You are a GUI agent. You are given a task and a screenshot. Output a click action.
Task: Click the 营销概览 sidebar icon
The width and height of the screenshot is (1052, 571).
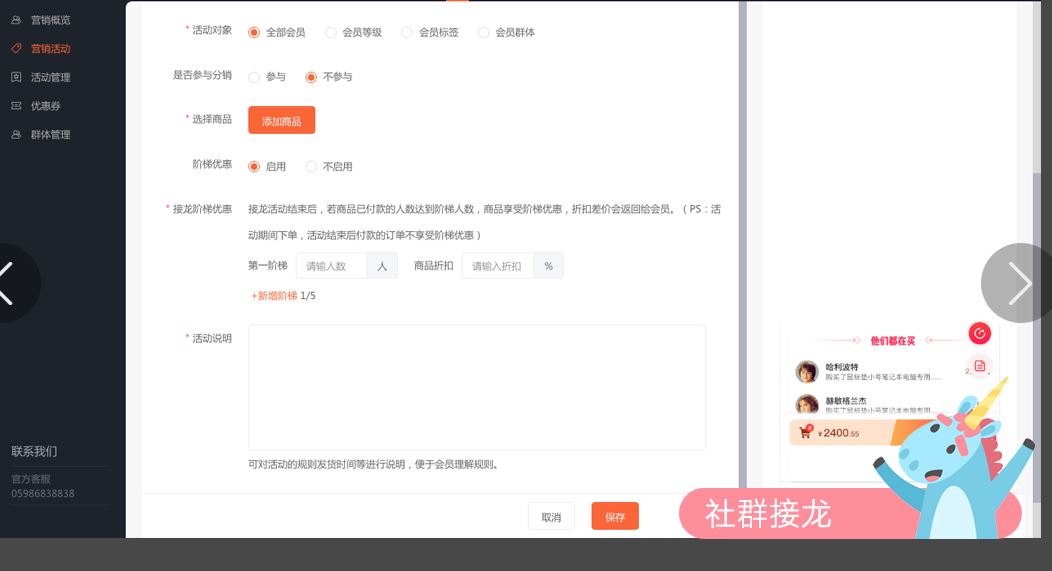click(16, 20)
